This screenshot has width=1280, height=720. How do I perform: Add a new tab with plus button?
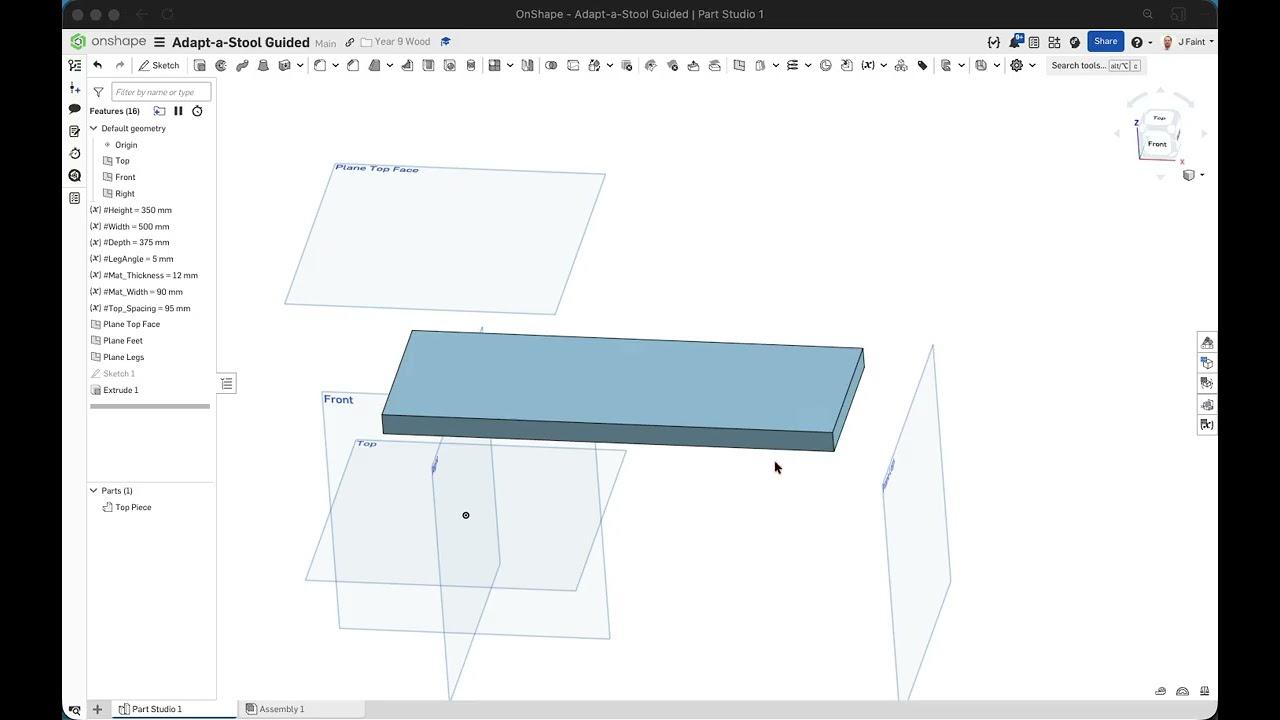coord(97,709)
